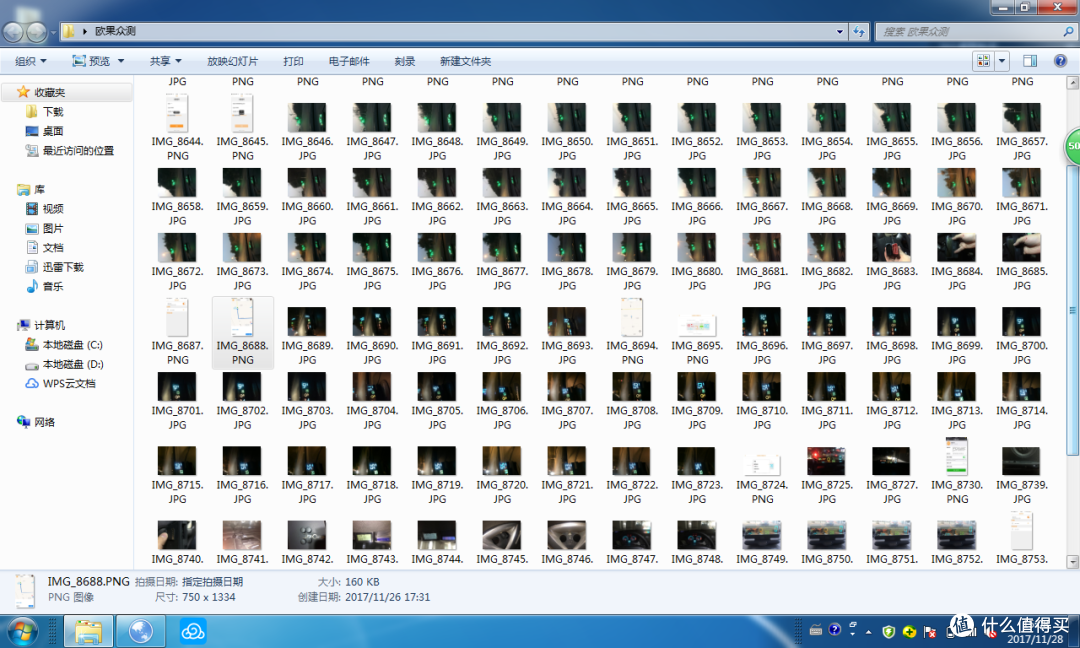Create a New Folder (新建文件夹)

coord(465,61)
